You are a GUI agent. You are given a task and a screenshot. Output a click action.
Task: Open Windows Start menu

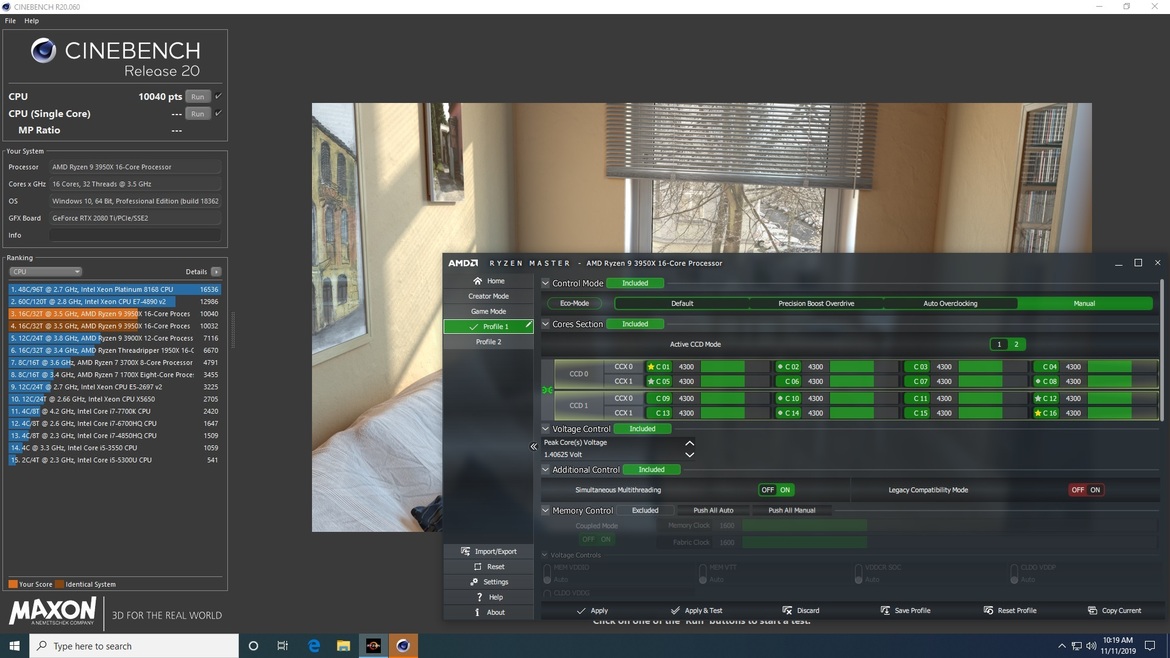[x=14, y=645]
